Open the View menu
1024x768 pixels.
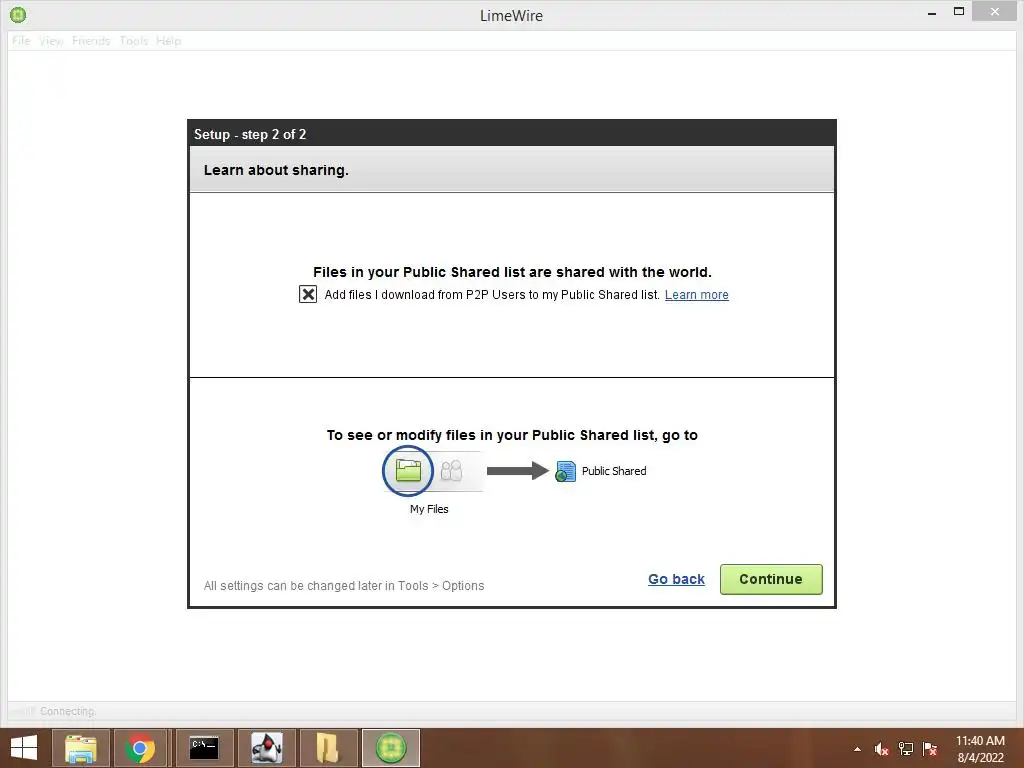51,40
